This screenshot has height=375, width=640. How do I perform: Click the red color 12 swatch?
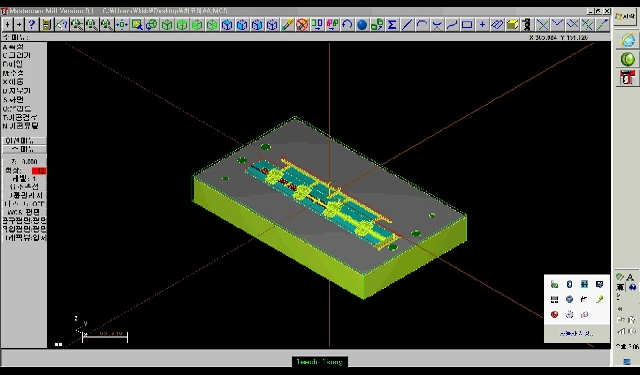tap(39, 171)
